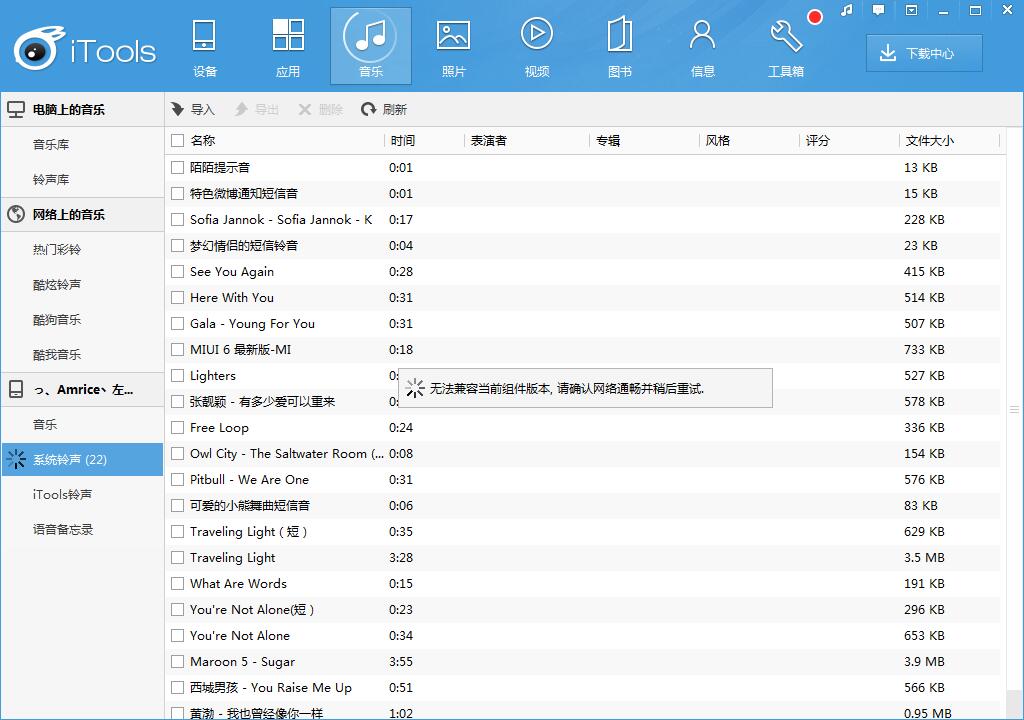
Task: Click the 导入 (Import) toolbar button
Action: 193,110
